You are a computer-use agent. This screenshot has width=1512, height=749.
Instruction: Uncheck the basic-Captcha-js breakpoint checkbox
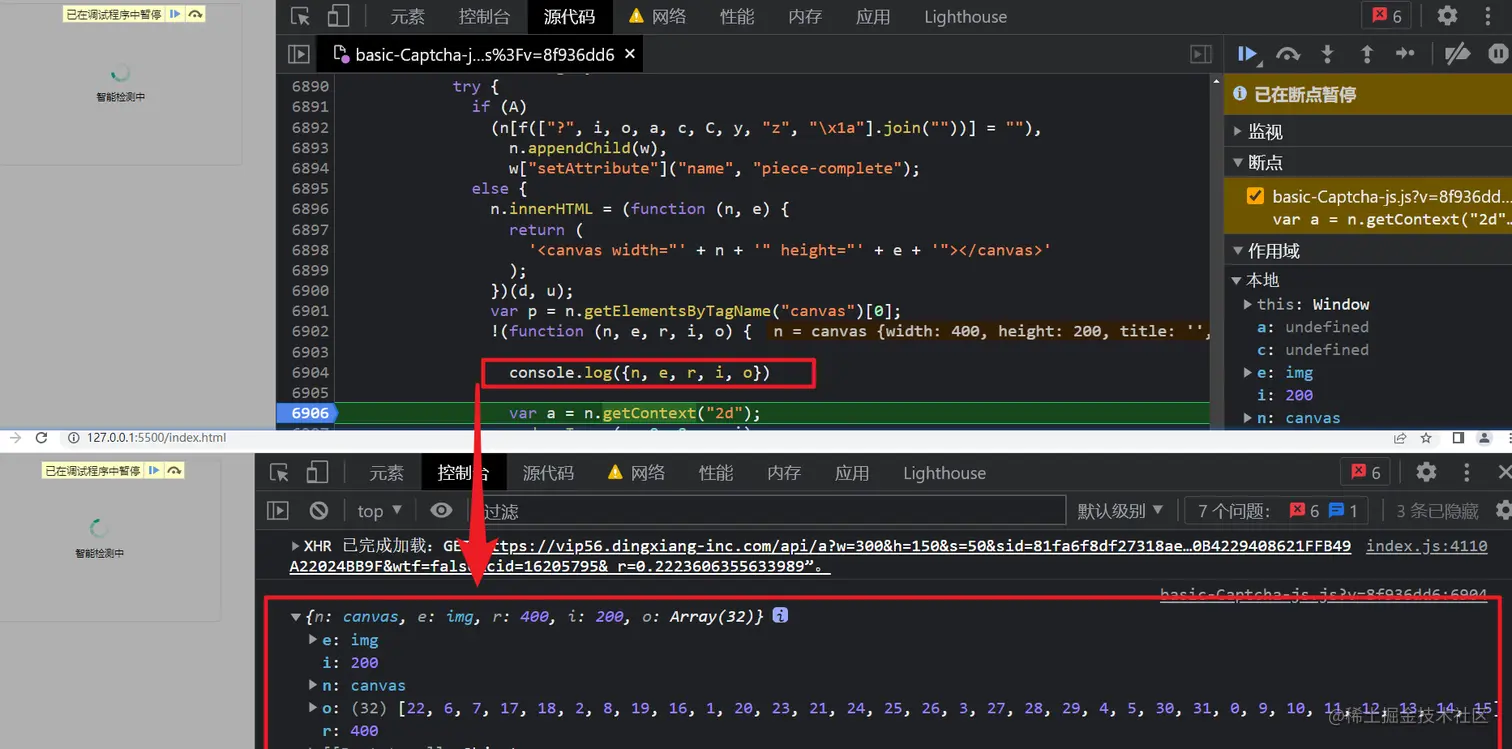click(x=1255, y=196)
